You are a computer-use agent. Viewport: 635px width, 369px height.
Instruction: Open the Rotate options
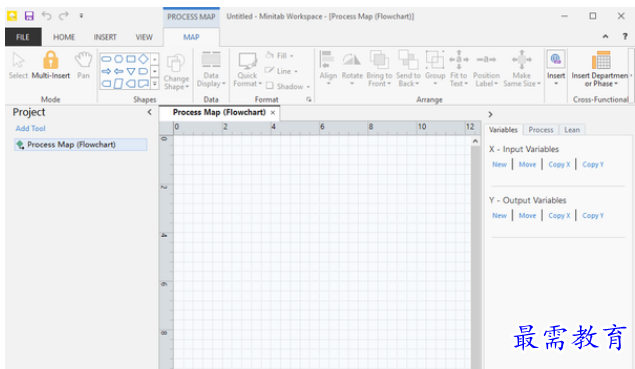(x=352, y=68)
